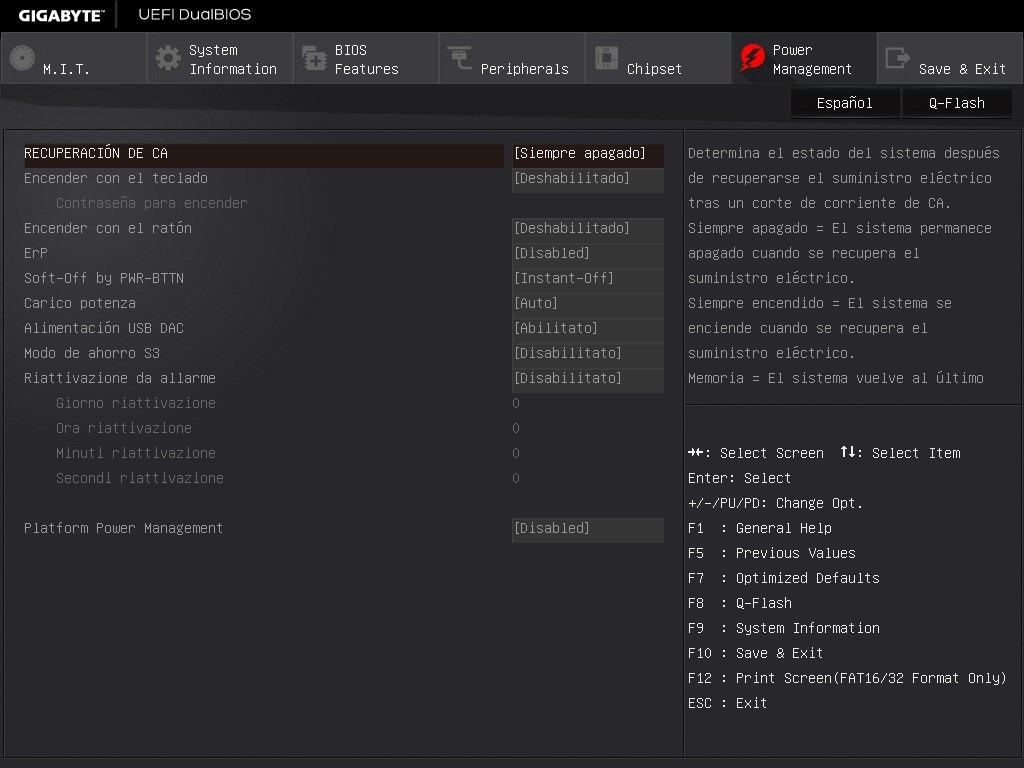The image size is (1024, 768).
Task: Disable Alimentación USB DAC
Action: (587, 328)
